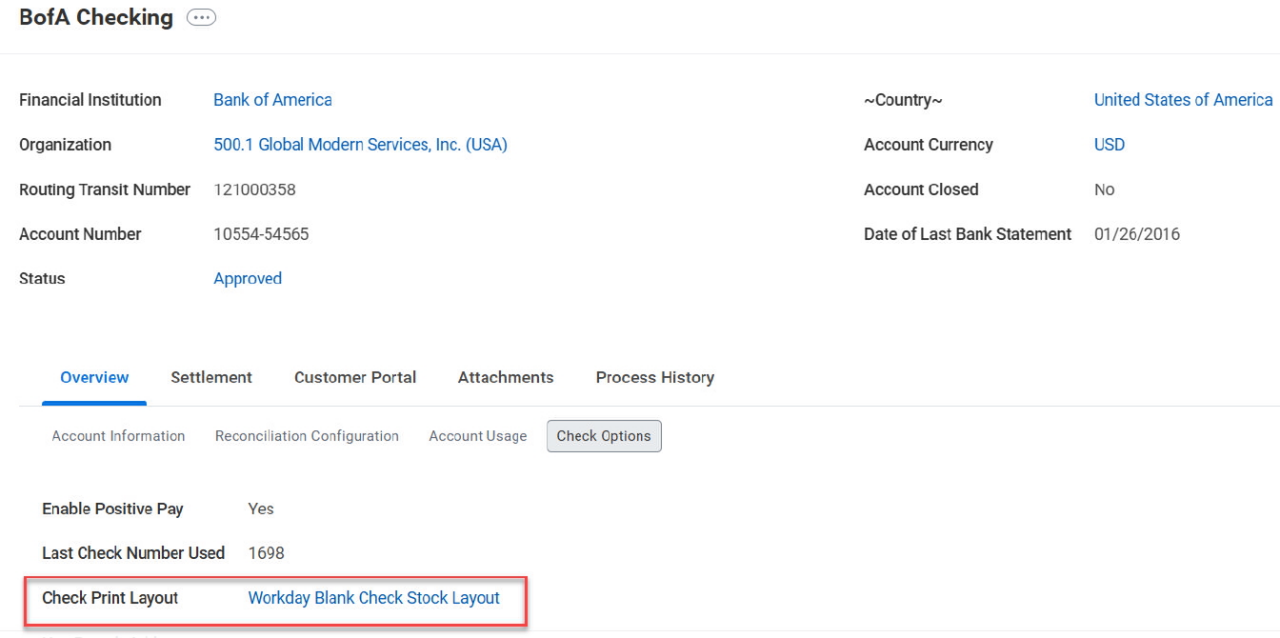Screen dimensions: 1280x638
Task: Open 500.1 Global Modern Services, Inc. organization link
Action: click(361, 145)
